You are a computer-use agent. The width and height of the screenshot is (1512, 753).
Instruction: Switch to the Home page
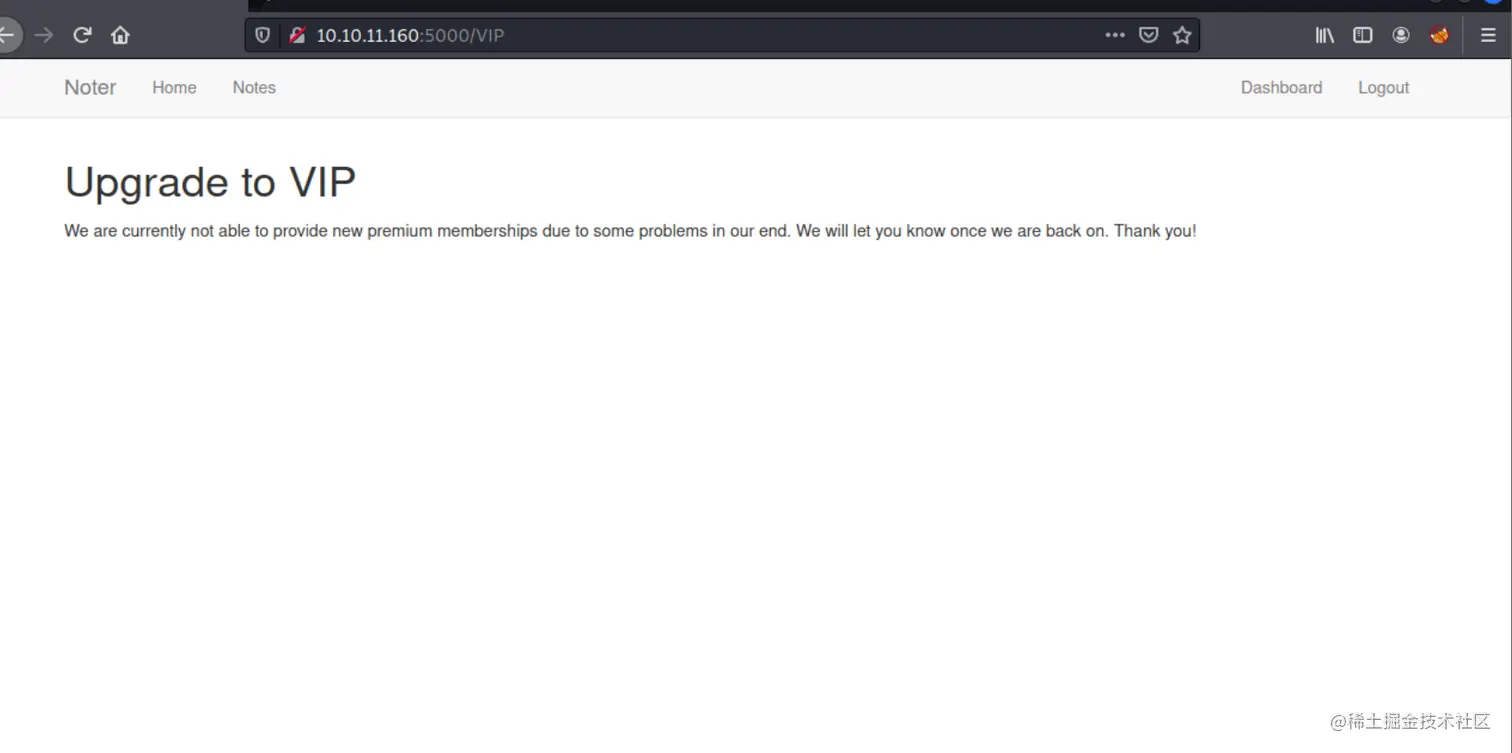(x=174, y=88)
